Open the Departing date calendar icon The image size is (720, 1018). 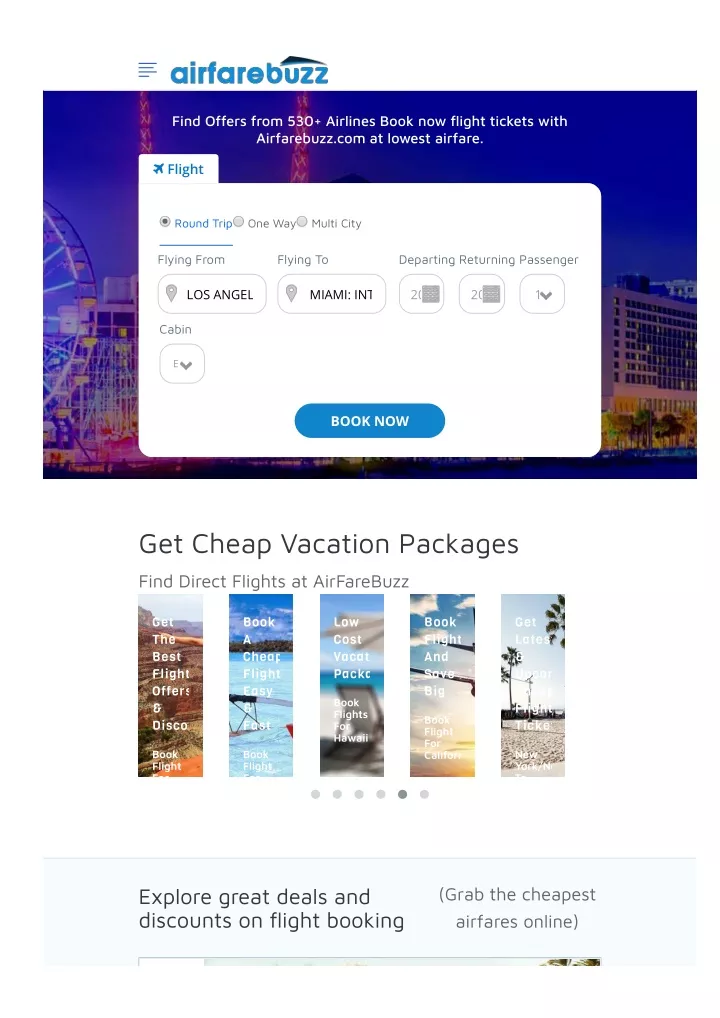[431, 294]
